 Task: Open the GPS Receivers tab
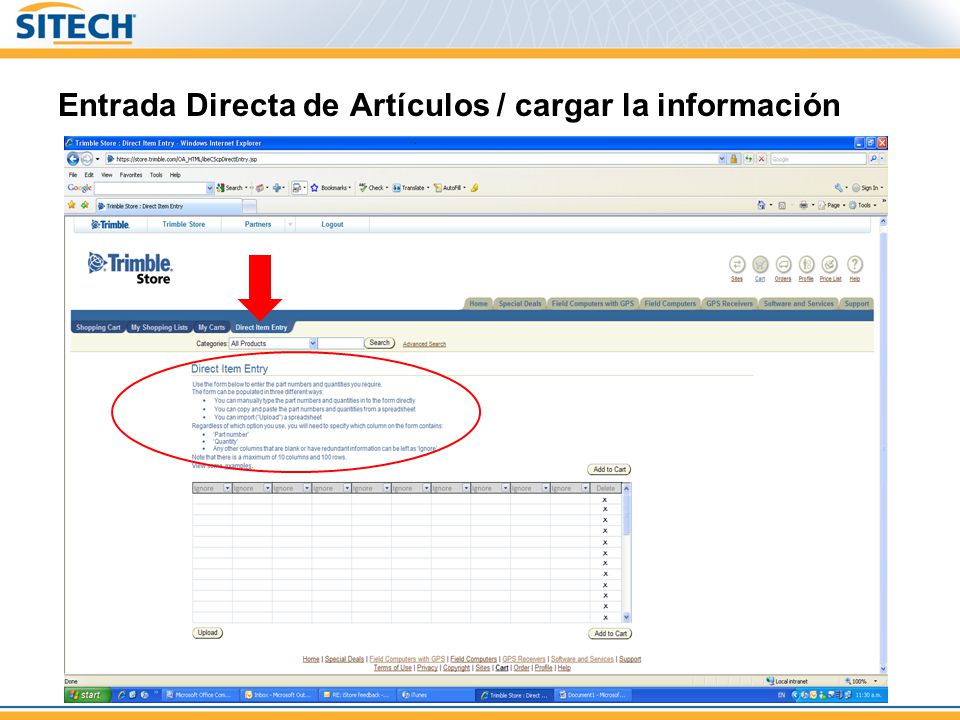[729, 304]
